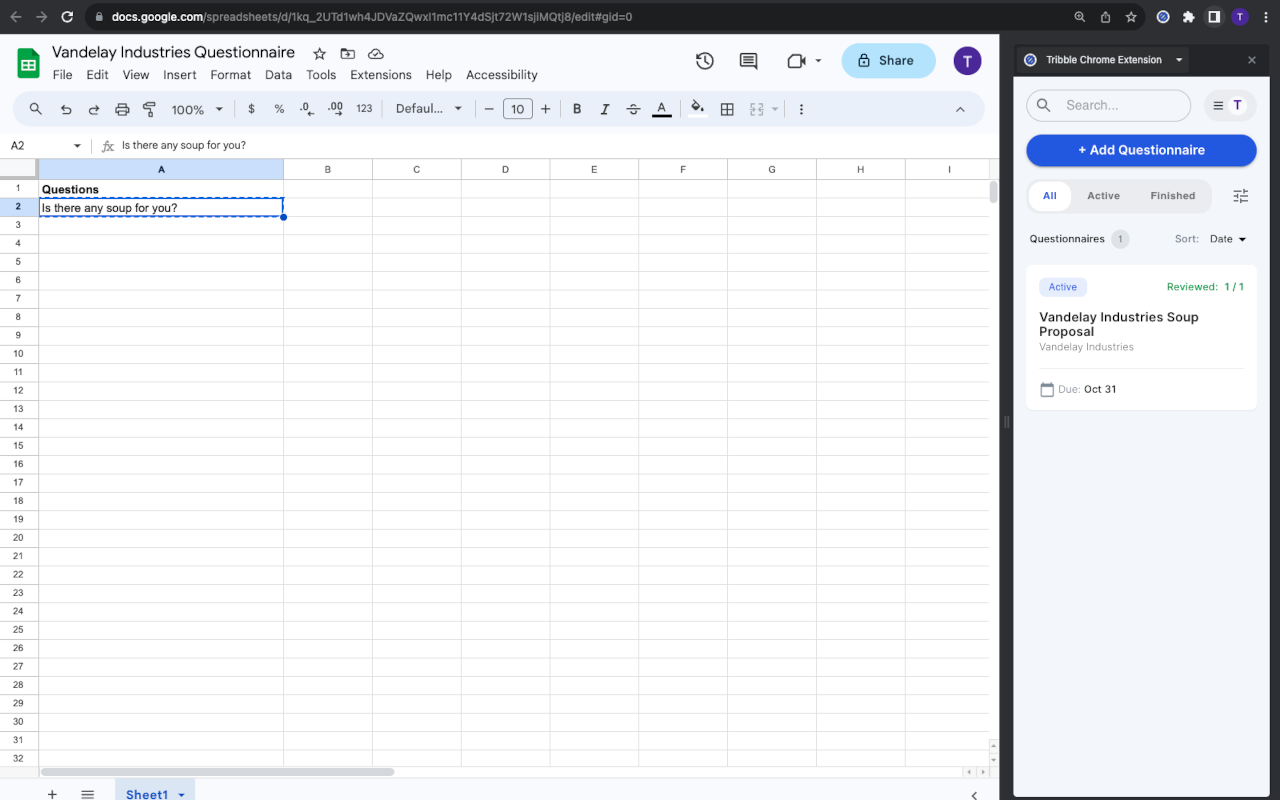Click the move to folder icon
The image size is (1280, 800).
pyautogui.click(x=347, y=54)
